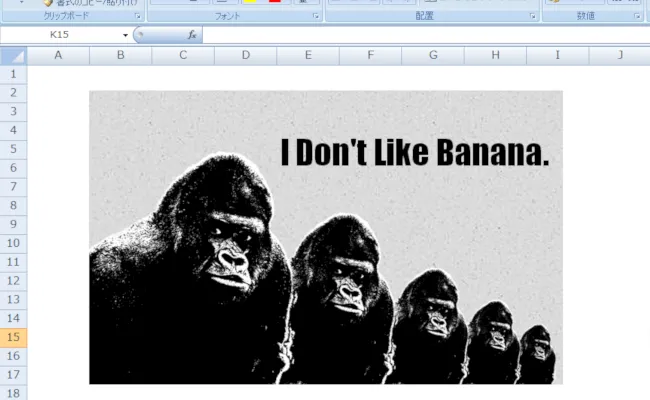Open the クリップボード dialog launcher
Screen dimensions: 650x400
tap(137, 17)
